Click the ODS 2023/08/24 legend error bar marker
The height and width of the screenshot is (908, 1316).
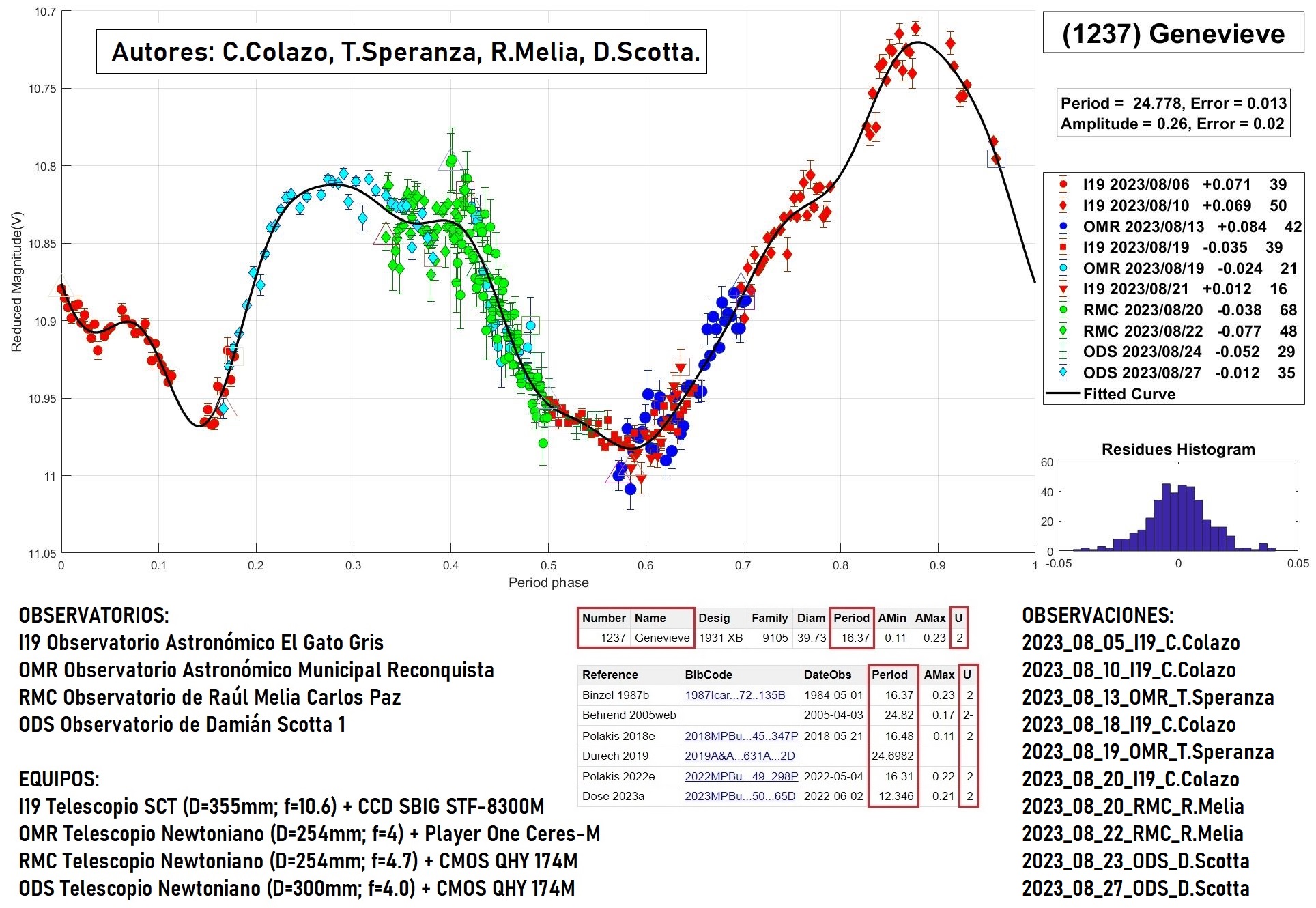(1063, 352)
